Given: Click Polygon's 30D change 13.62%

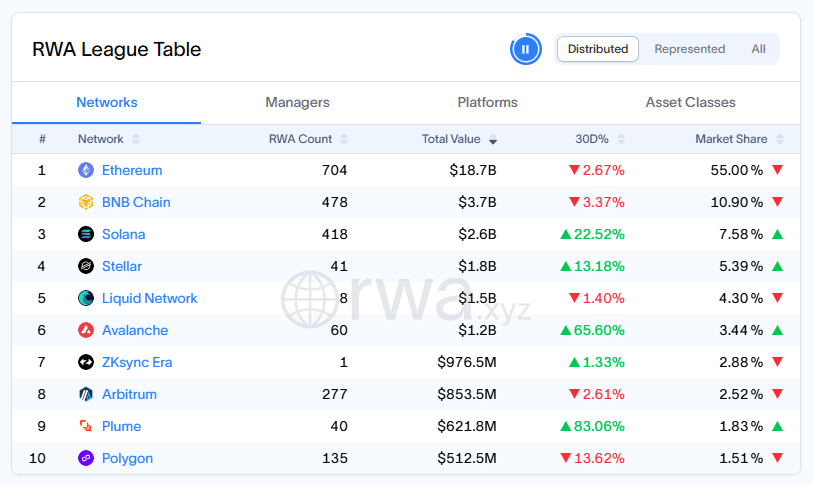Looking at the screenshot, I should [x=593, y=458].
